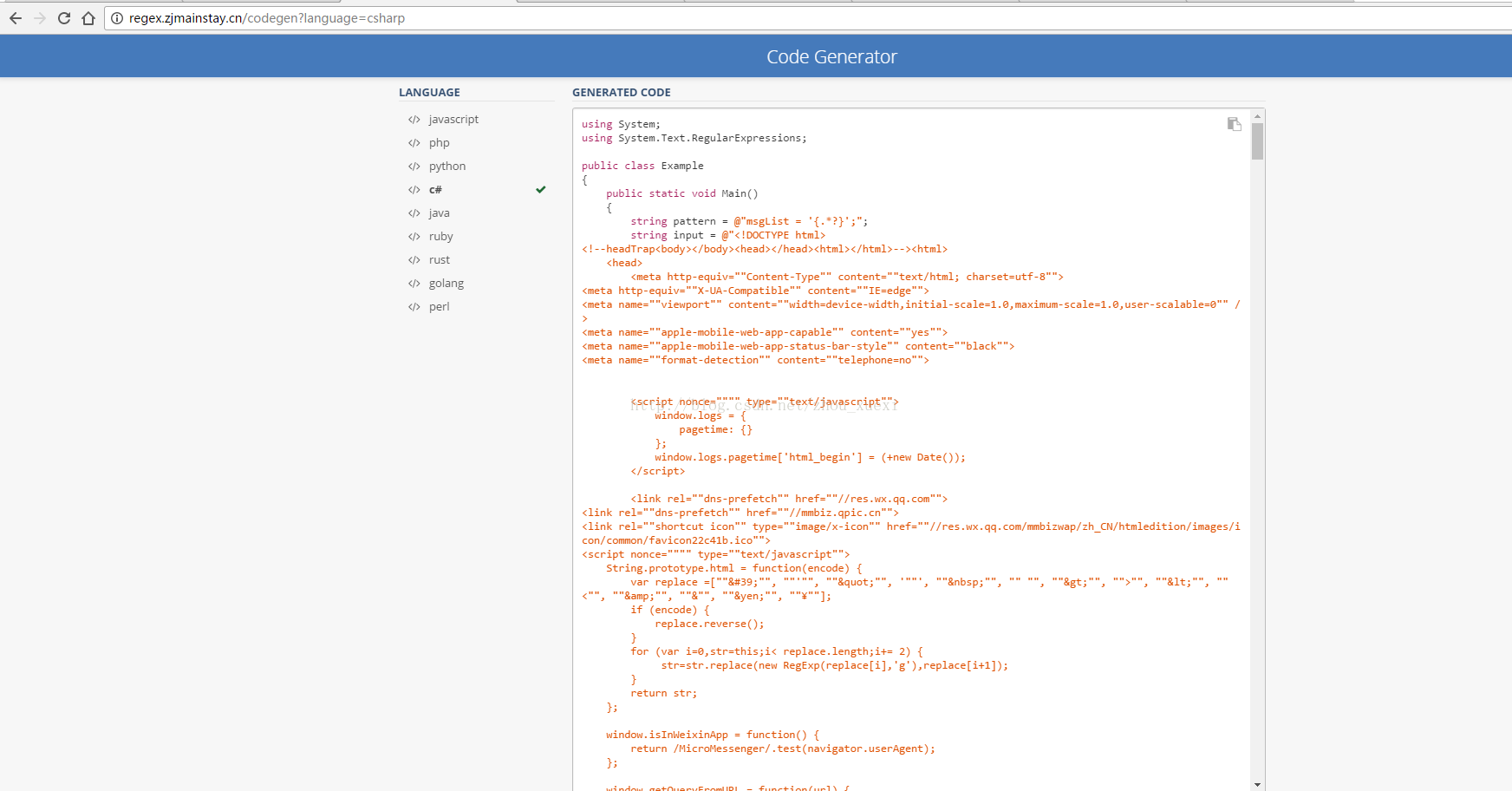This screenshot has height=791, width=1512.
Task: View site information icon in address bar
Action: 117,18
